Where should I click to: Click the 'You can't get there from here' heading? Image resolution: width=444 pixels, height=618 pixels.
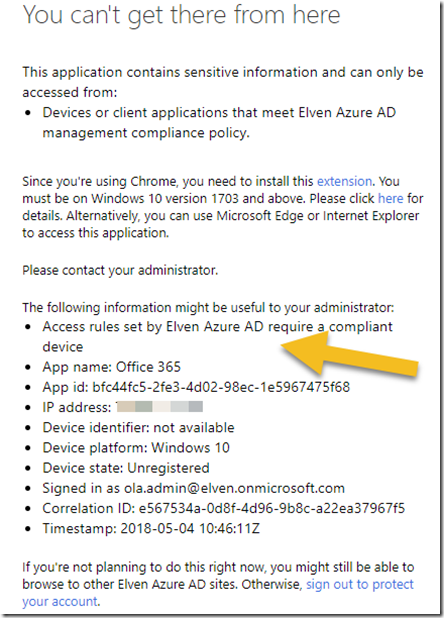pos(181,15)
